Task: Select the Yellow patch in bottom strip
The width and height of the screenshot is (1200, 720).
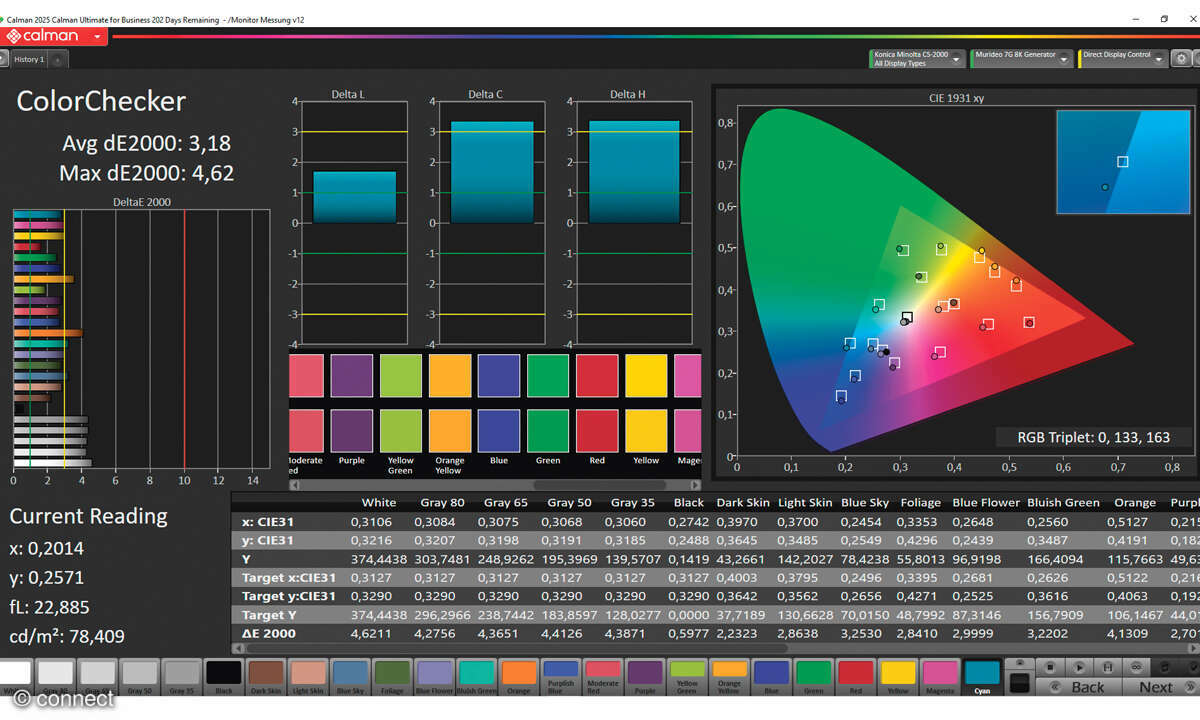Action: coord(897,675)
